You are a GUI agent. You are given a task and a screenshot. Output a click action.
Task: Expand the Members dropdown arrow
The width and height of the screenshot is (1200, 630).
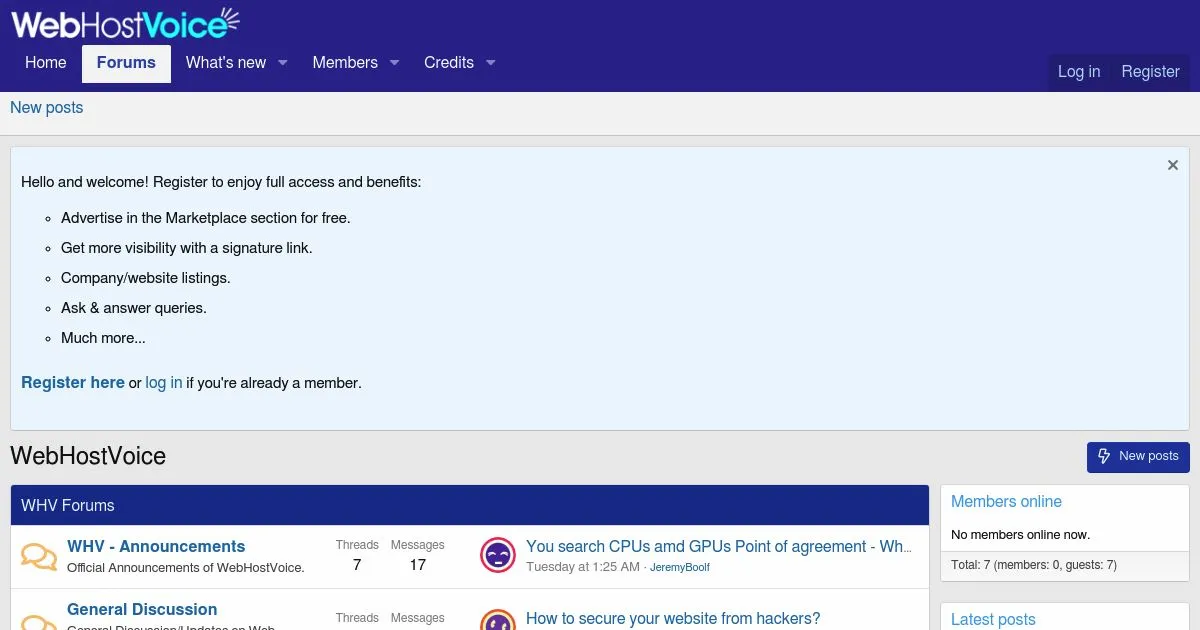[394, 63]
